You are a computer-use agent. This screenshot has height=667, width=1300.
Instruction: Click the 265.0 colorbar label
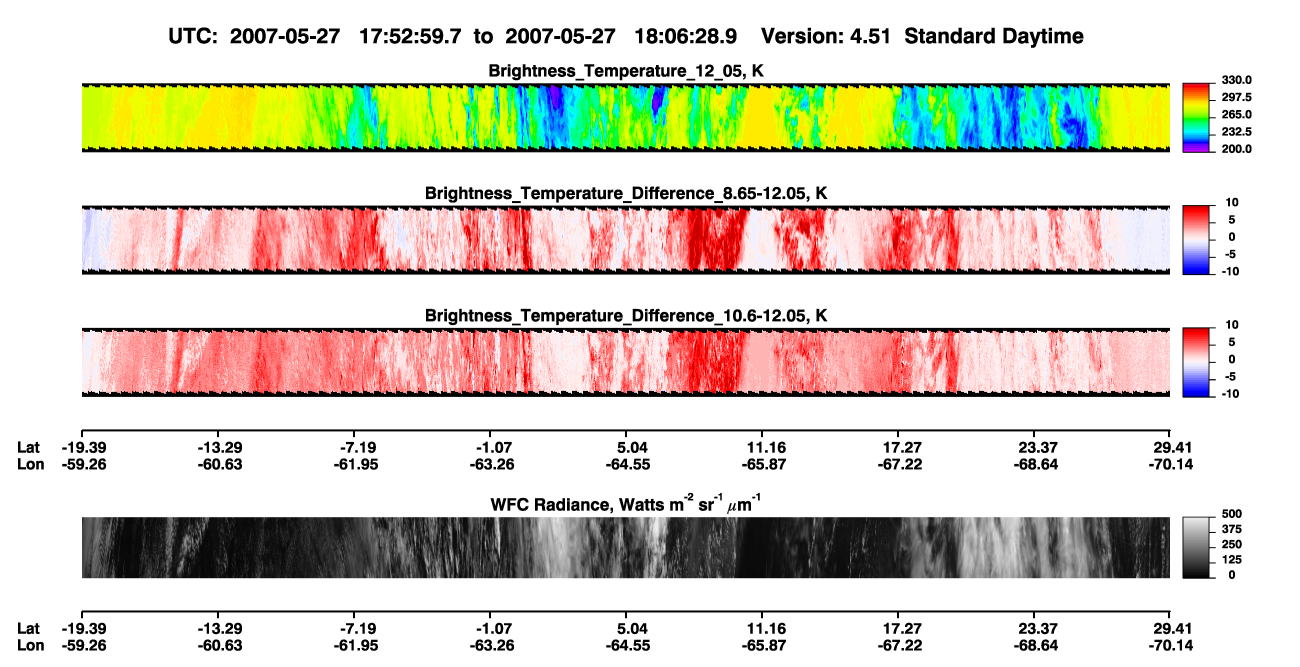pos(1238,114)
